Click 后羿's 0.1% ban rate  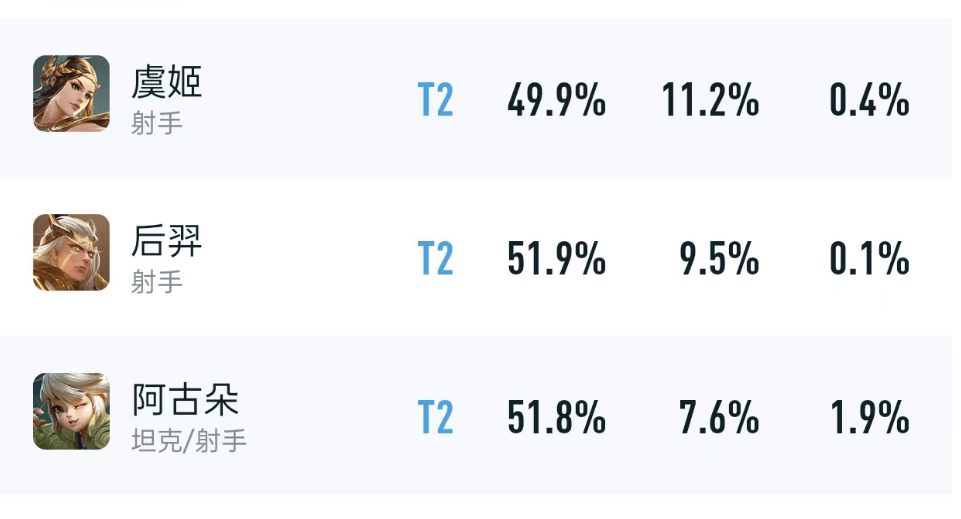870,258
